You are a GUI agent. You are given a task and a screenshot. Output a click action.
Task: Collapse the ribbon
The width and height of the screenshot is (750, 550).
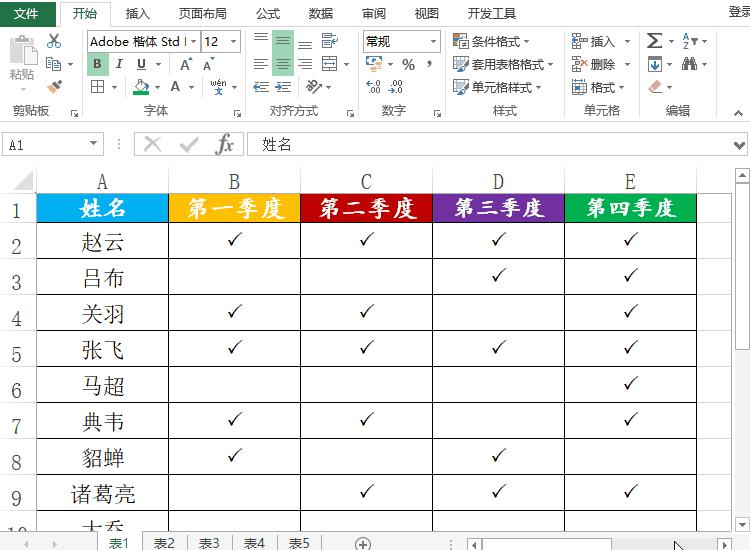pyautogui.click(x=739, y=113)
